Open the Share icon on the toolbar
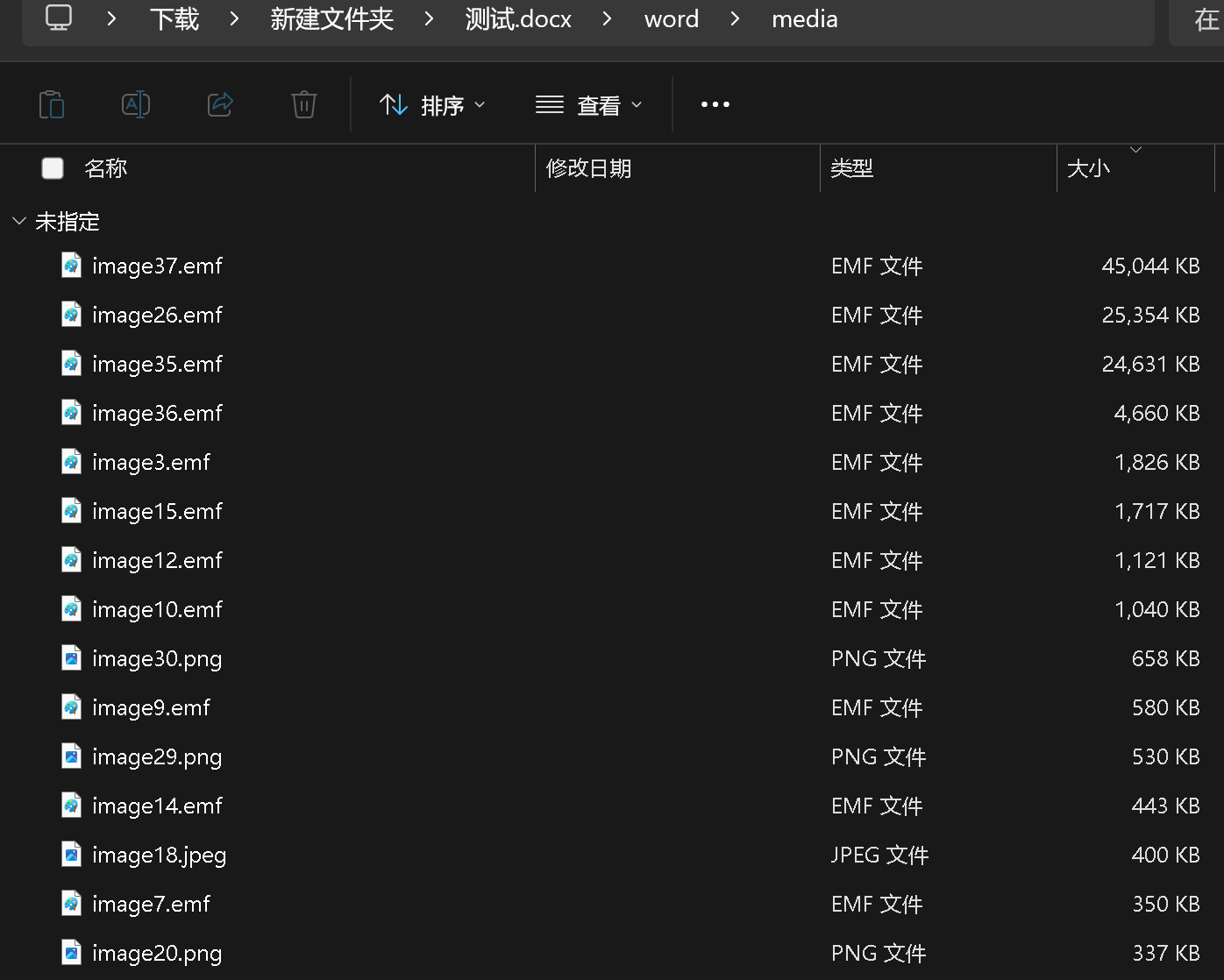The height and width of the screenshot is (980, 1224). 219,103
